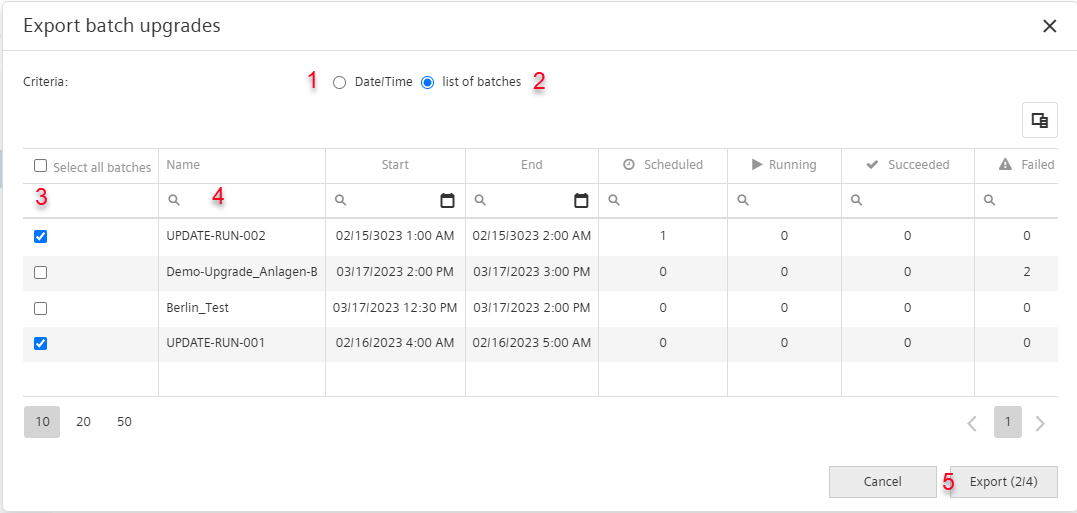
Task: Click the Failed filter search icon
Action: pyautogui.click(x=990, y=200)
